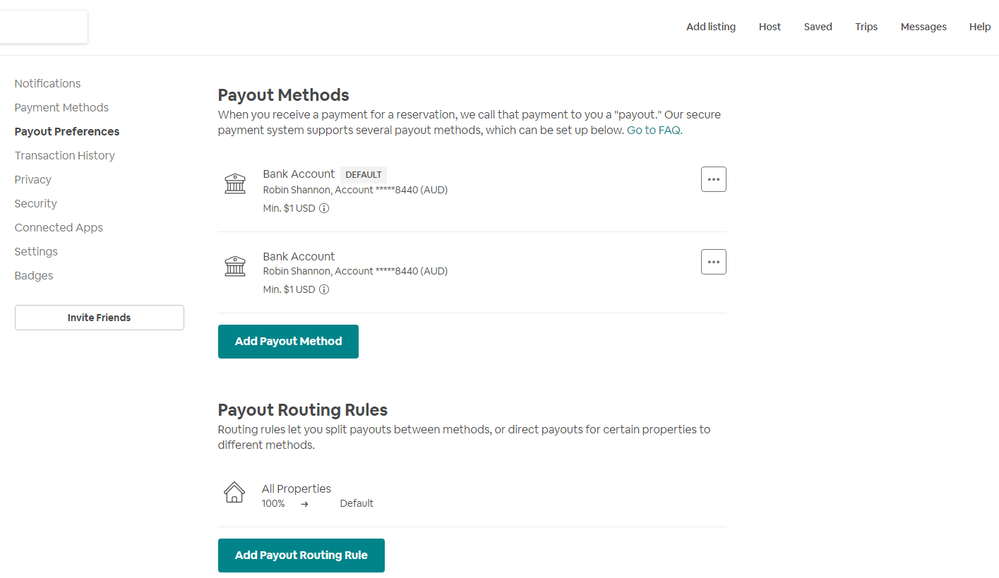Click the info icon beside second Min. $1 USD
The image size is (999, 578).
[324, 290]
